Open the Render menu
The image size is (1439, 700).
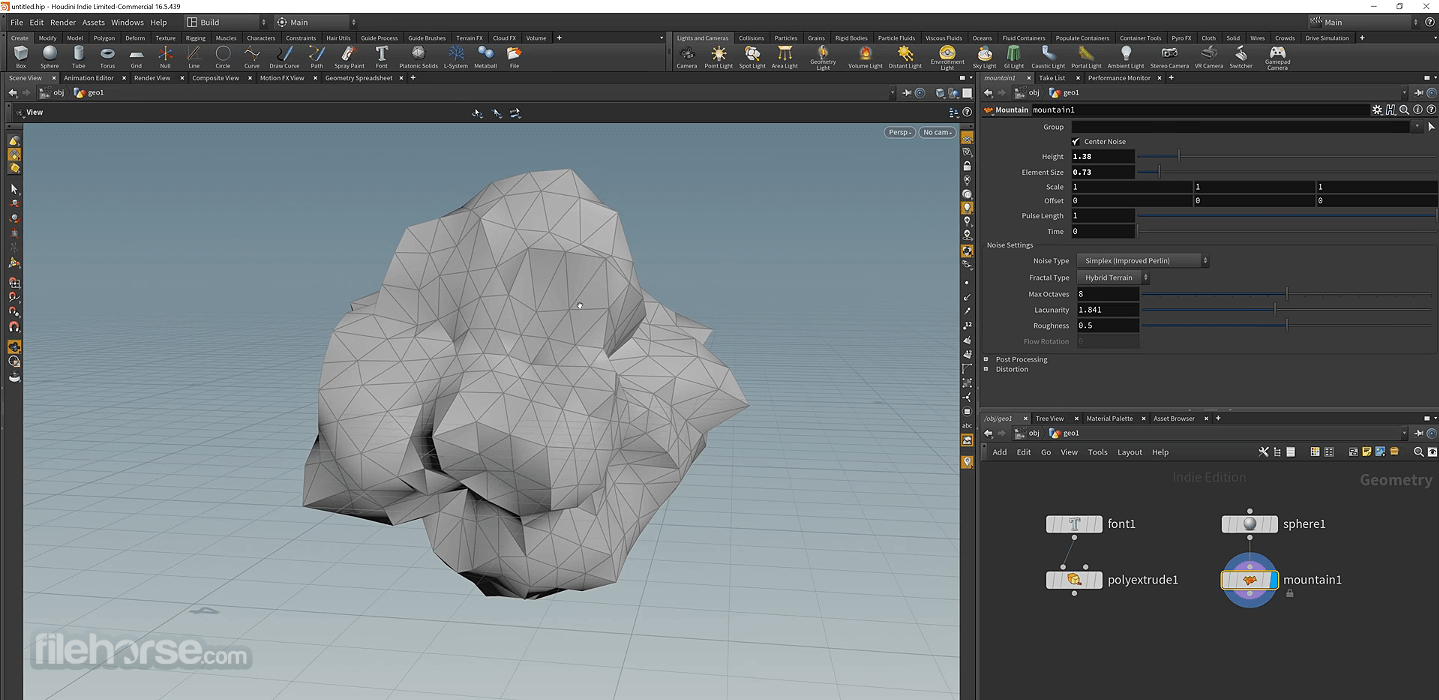coord(63,22)
